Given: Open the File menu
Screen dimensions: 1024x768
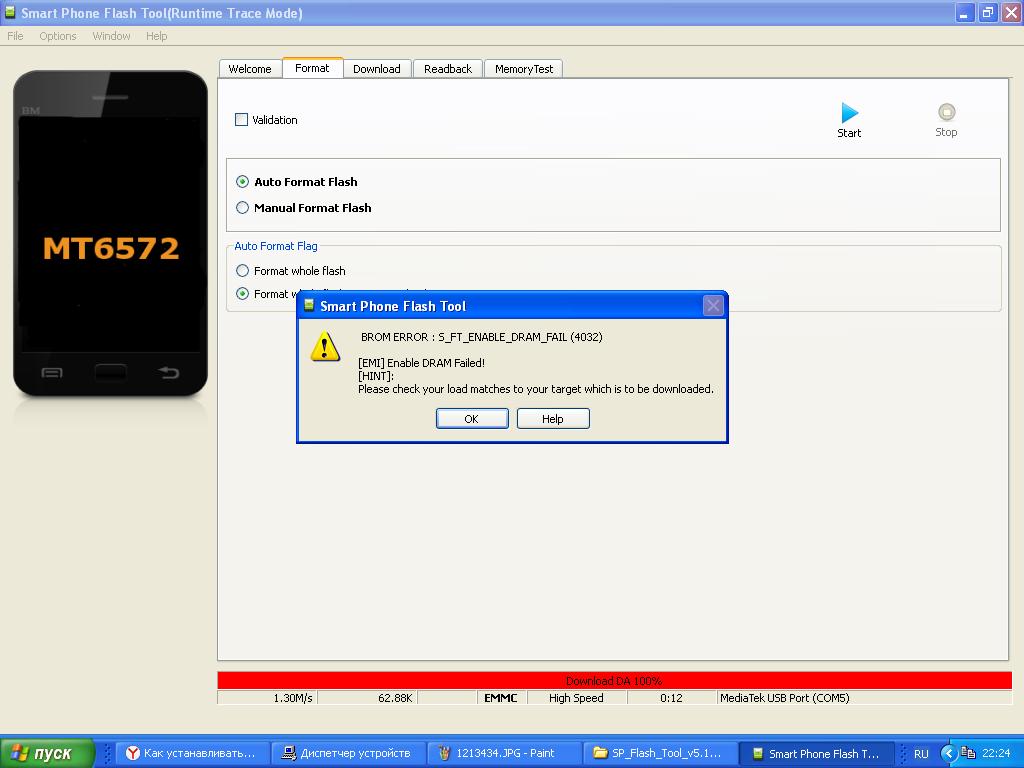Looking at the screenshot, I should 15,36.
